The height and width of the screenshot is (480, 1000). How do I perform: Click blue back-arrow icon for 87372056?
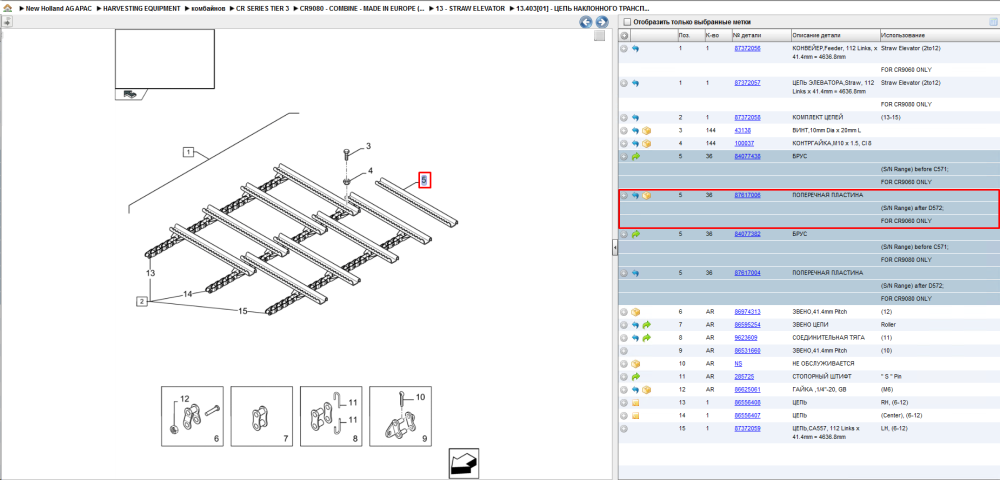[x=635, y=48]
